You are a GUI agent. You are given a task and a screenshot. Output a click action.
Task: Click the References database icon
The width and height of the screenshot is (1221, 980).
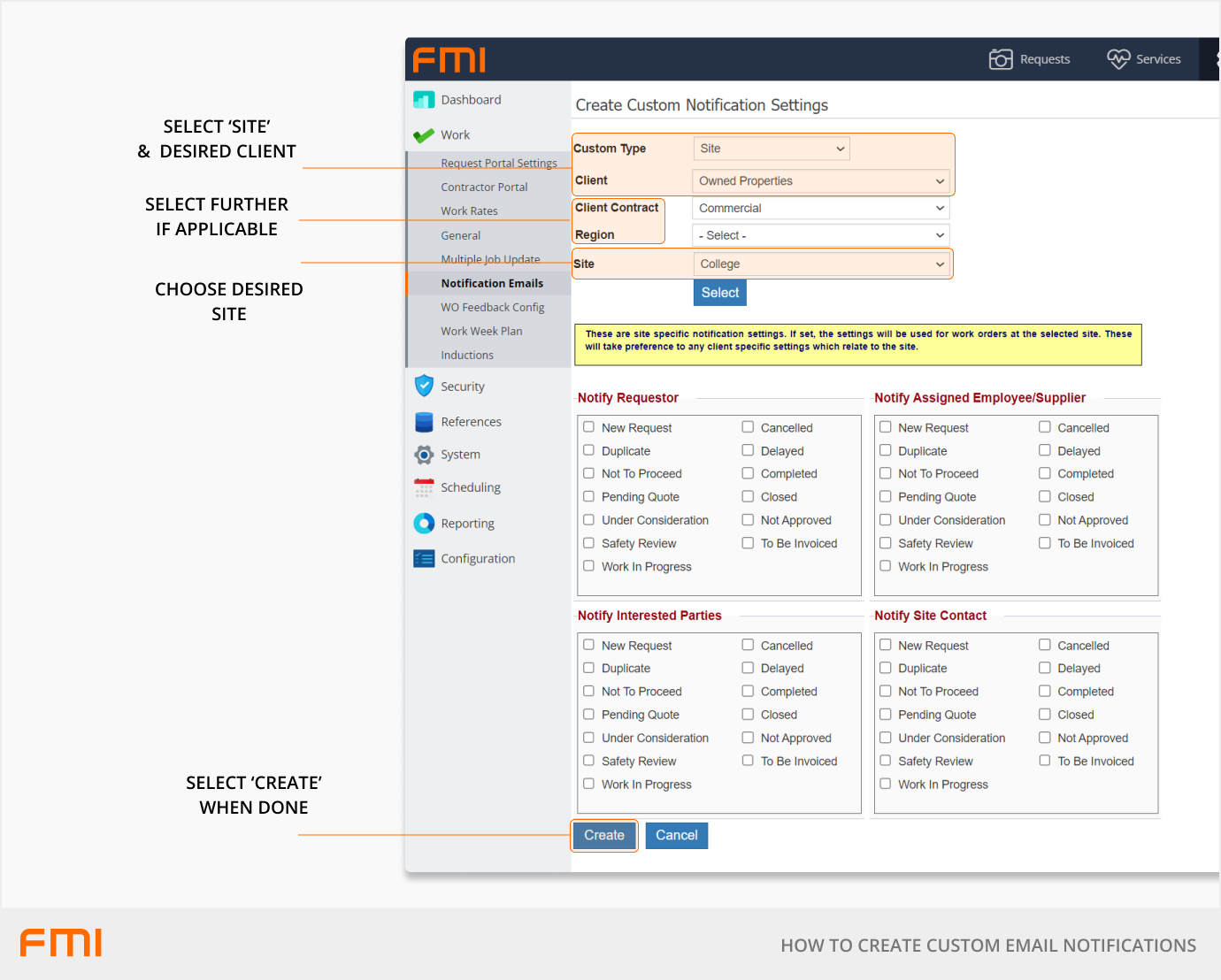[424, 422]
